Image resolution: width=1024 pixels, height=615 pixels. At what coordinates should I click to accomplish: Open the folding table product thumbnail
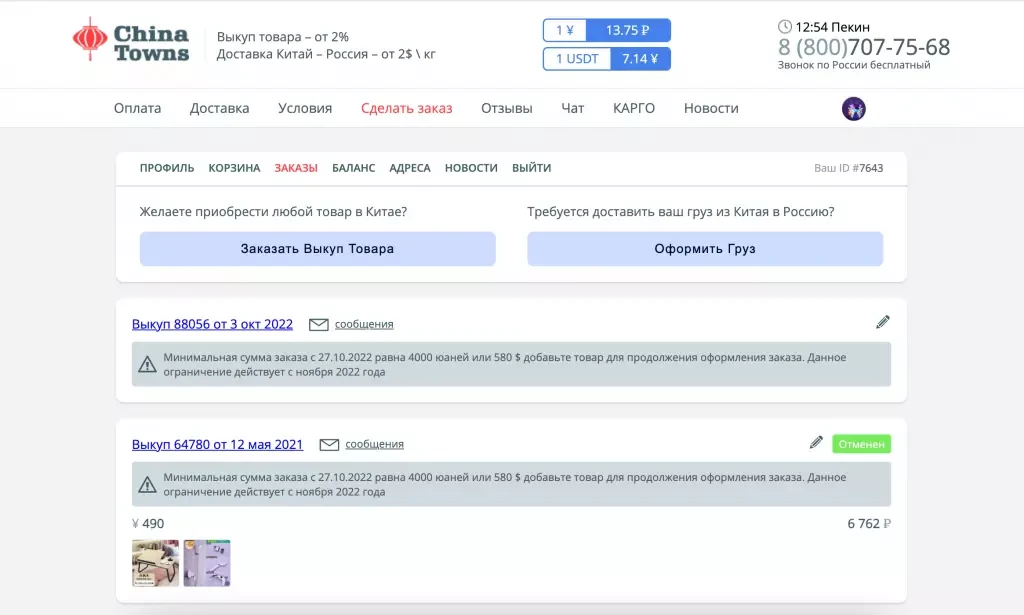(155, 563)
